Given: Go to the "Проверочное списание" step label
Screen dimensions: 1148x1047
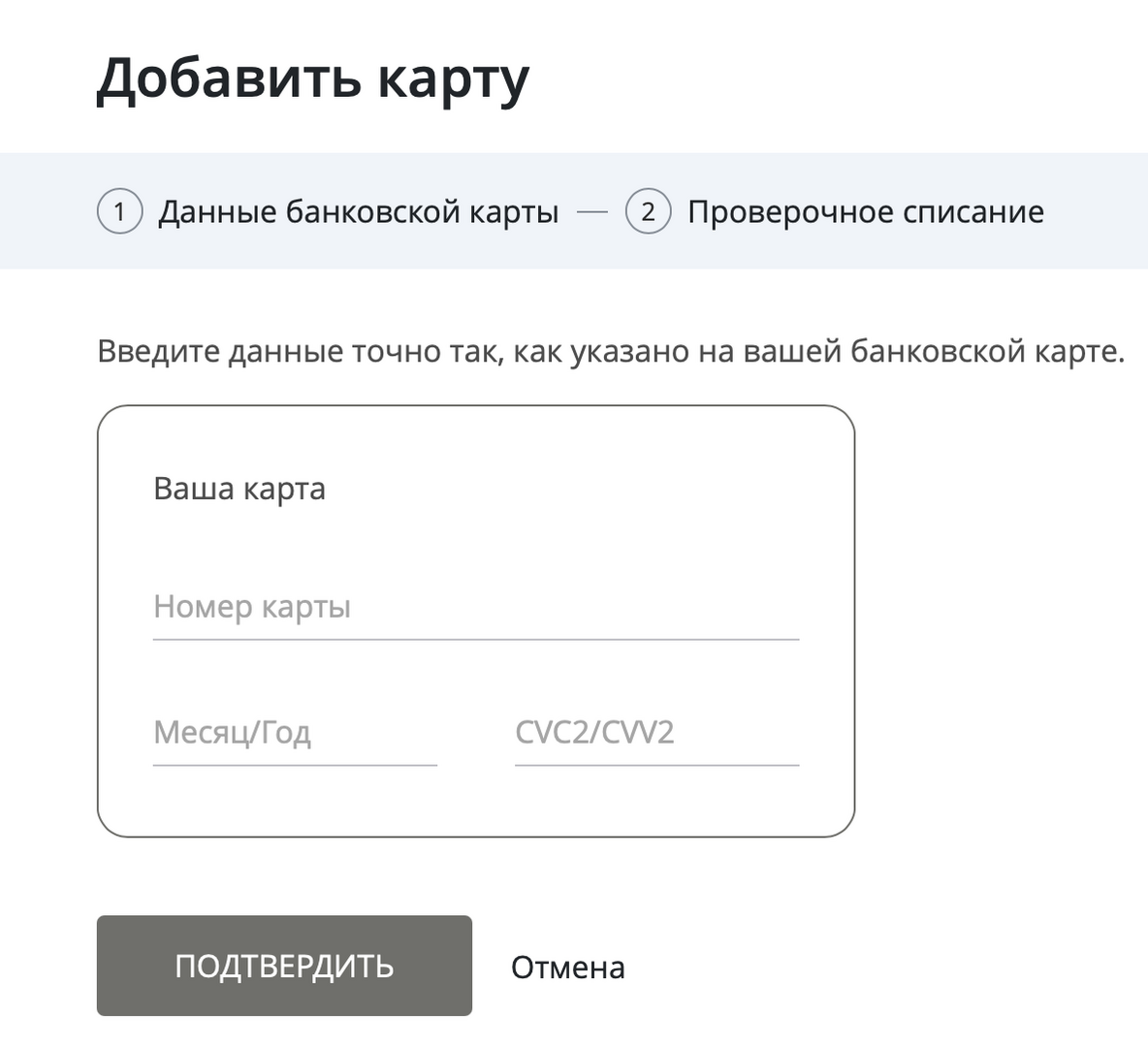Looking at the screenshot, I should [x=865, y=211].
